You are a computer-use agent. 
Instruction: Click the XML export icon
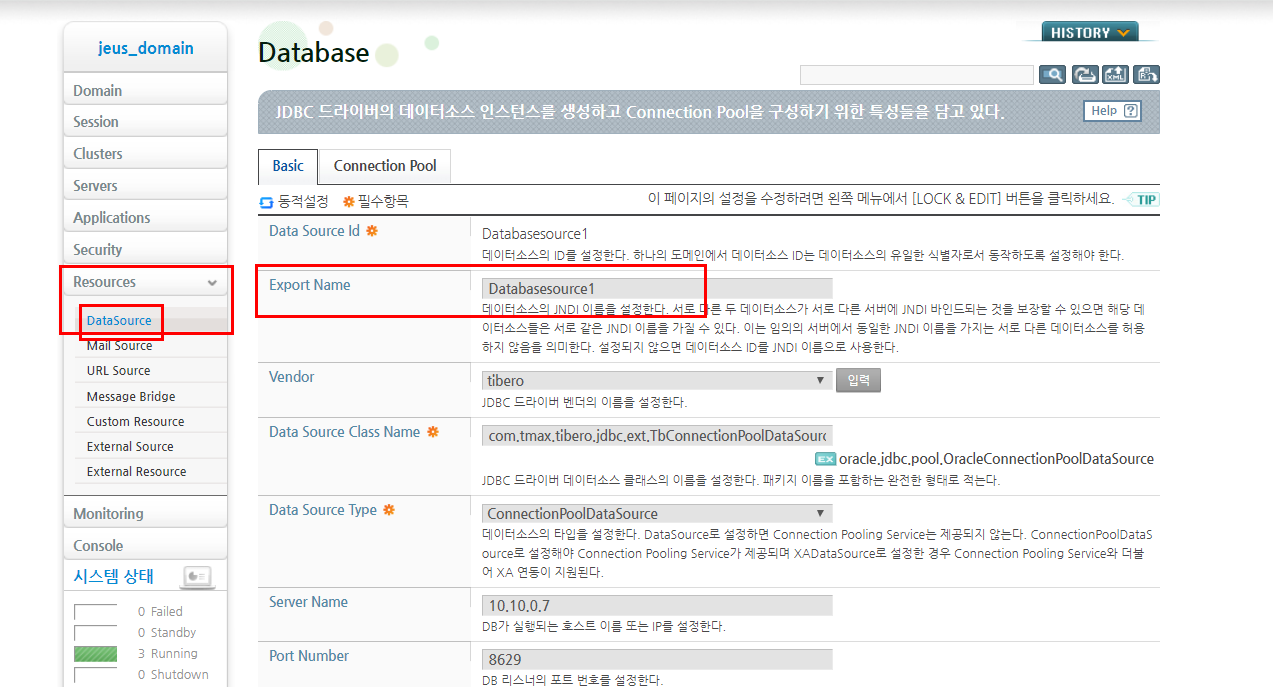[1115, 75]
